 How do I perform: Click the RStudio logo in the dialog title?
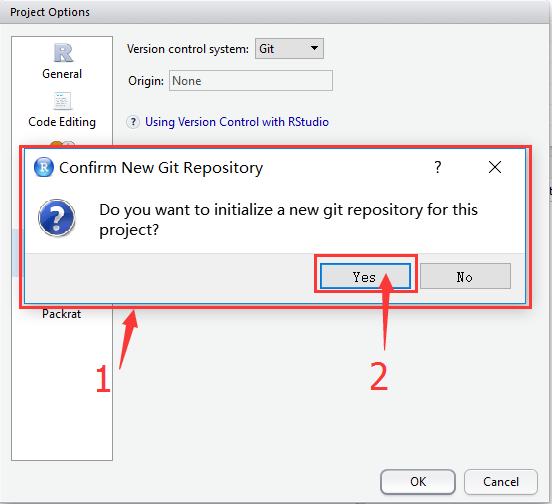[x=44, y=167]
